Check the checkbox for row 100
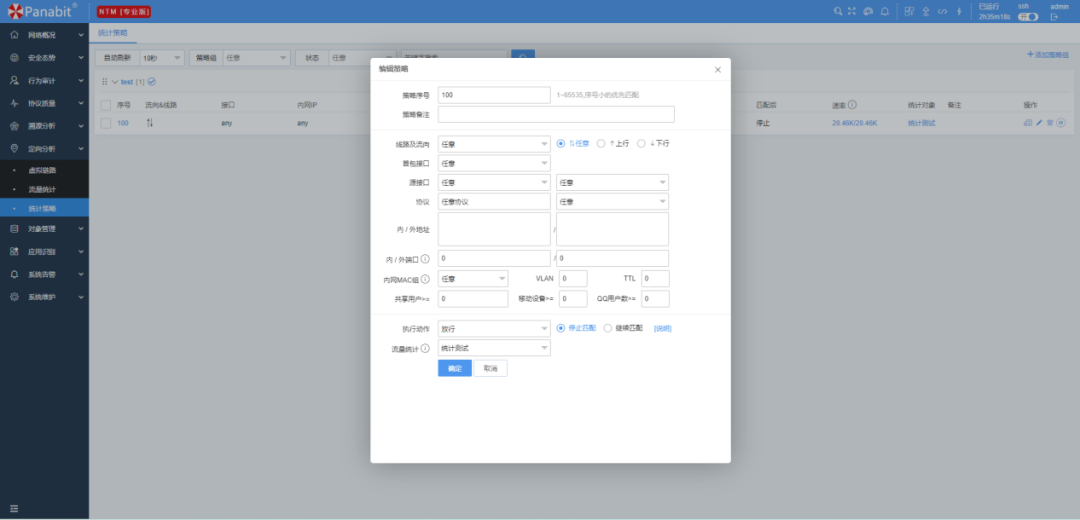 click(105, 123)
